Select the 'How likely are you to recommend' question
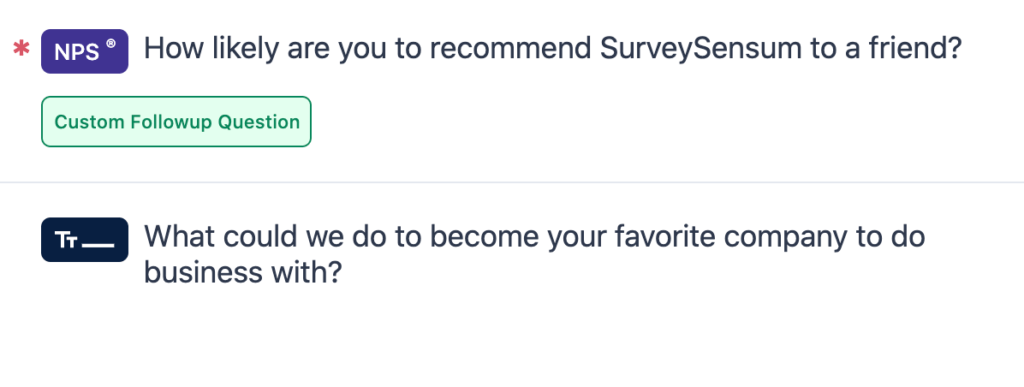This screenshot has height=387, width=1024. click(x=552, y=48)
